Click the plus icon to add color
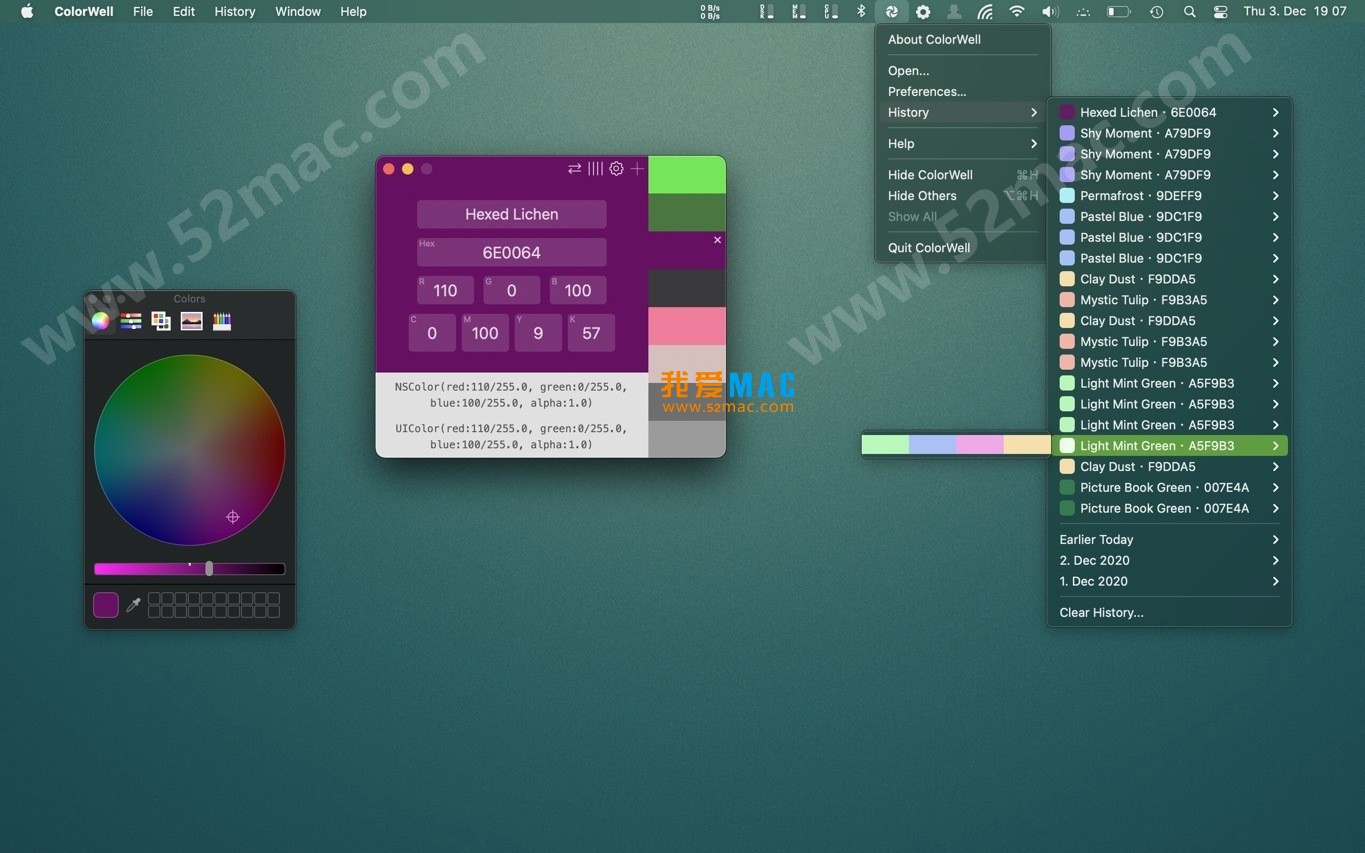This screenshot has width=1365, height=853. point(637,169)
